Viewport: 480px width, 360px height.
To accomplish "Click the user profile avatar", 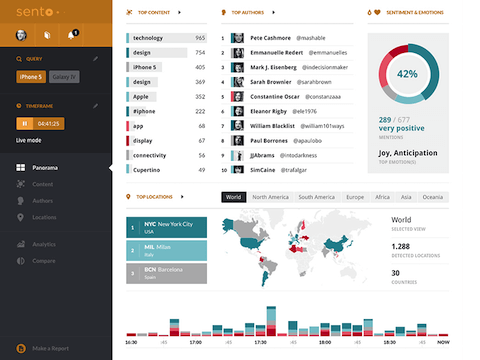I will pyautogui.click(x=21, y=35).
